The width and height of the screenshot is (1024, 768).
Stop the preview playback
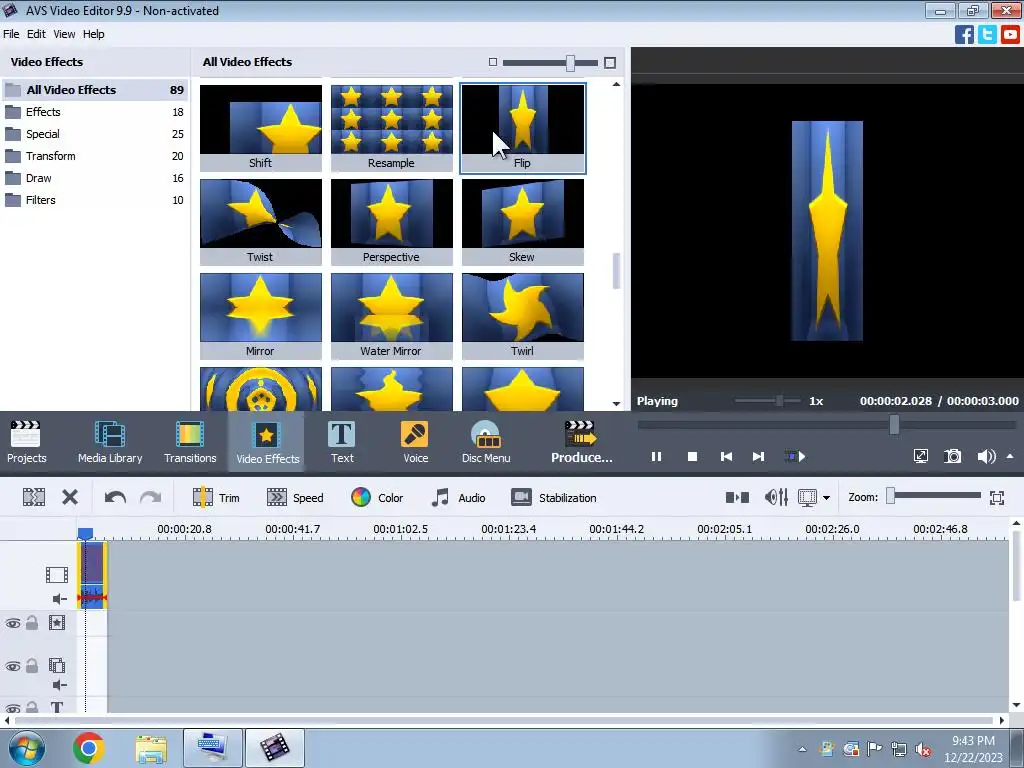click(692, 456)
